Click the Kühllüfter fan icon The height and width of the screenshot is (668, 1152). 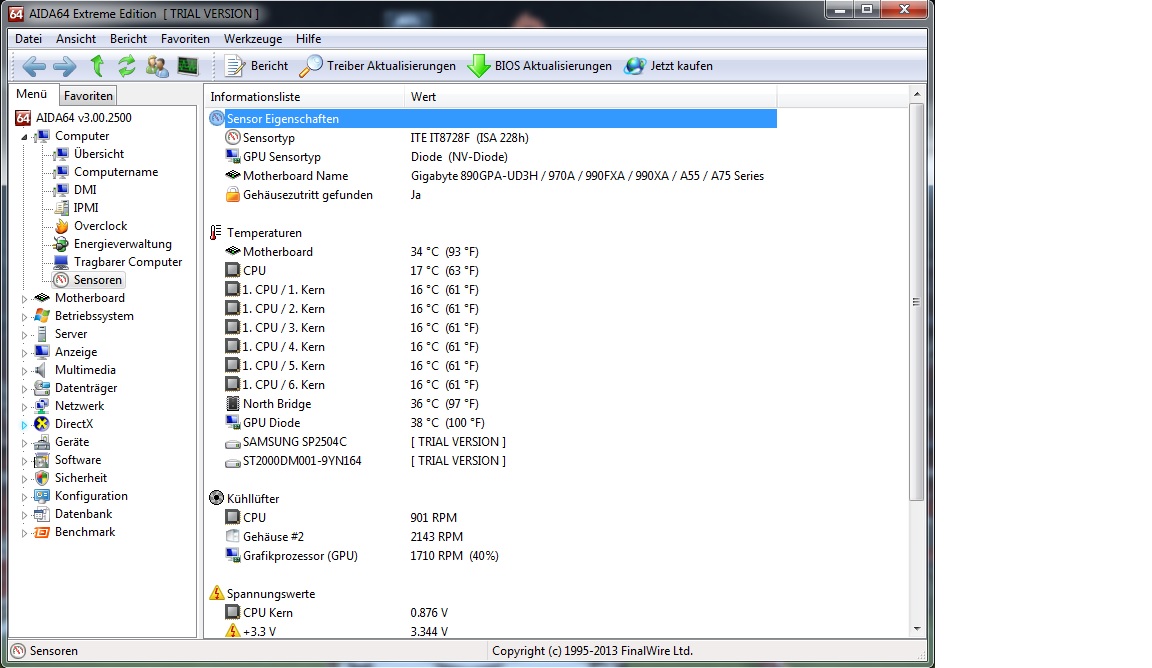tap(216, 498)
